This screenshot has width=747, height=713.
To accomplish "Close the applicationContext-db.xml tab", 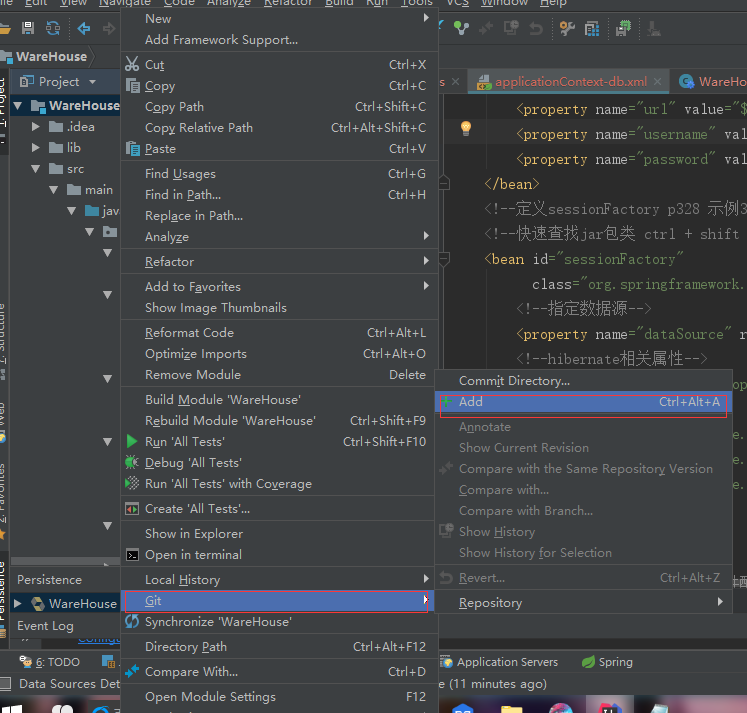I will (657, 81).
